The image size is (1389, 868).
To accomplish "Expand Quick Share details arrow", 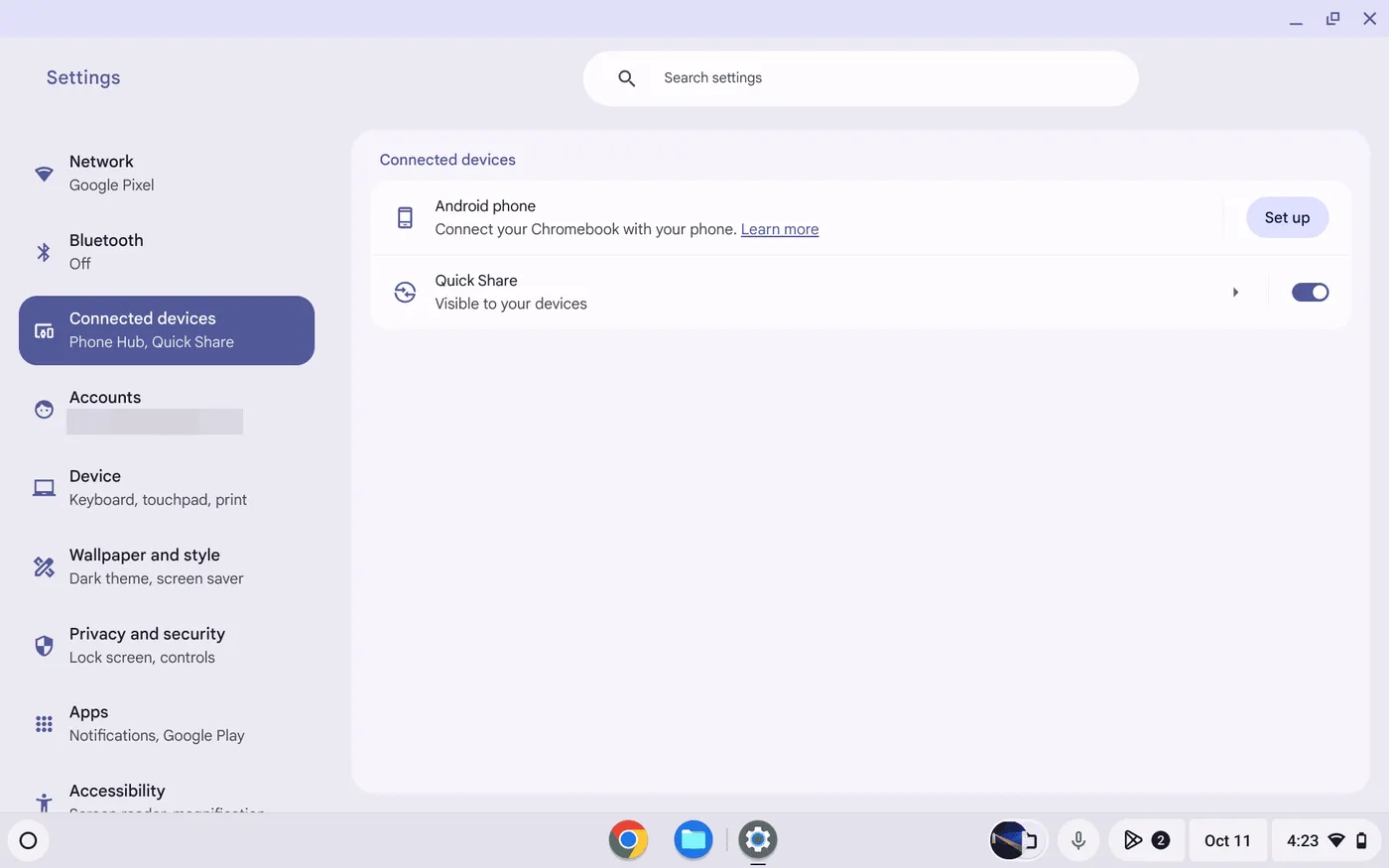I will [x=1235, y=292].
